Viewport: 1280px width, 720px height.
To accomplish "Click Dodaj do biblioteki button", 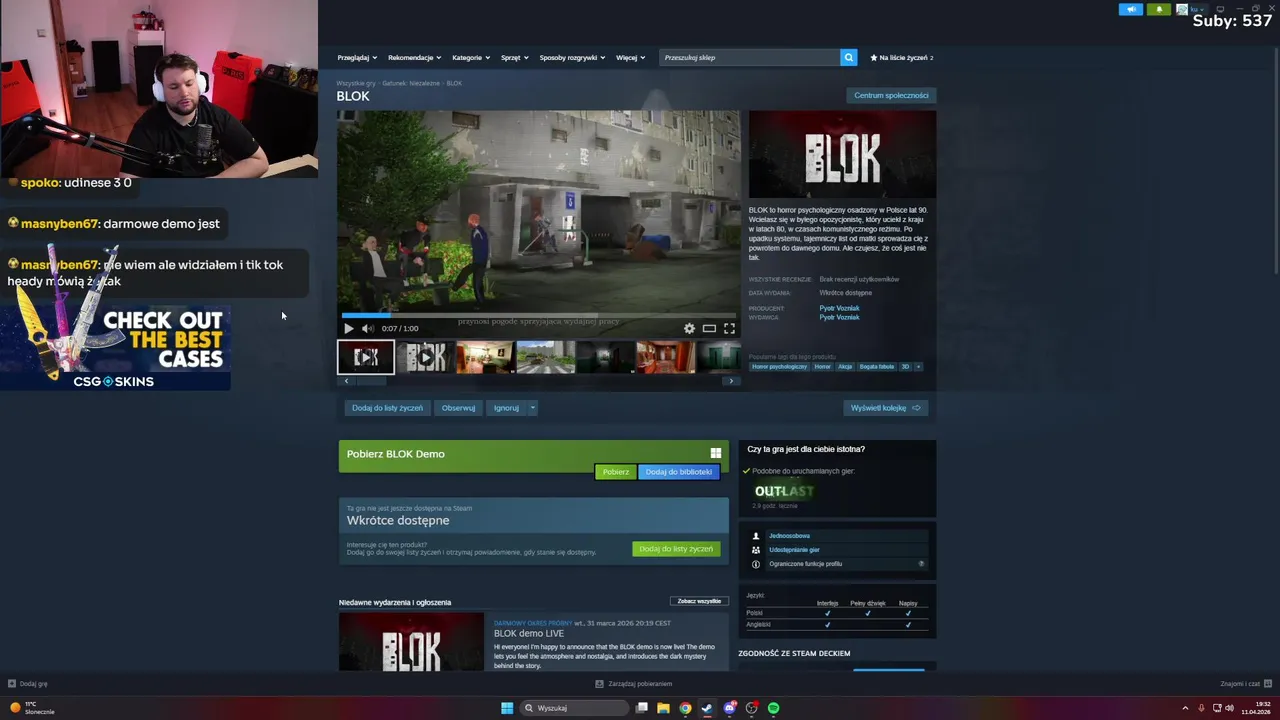I will [x=679, y=472].
